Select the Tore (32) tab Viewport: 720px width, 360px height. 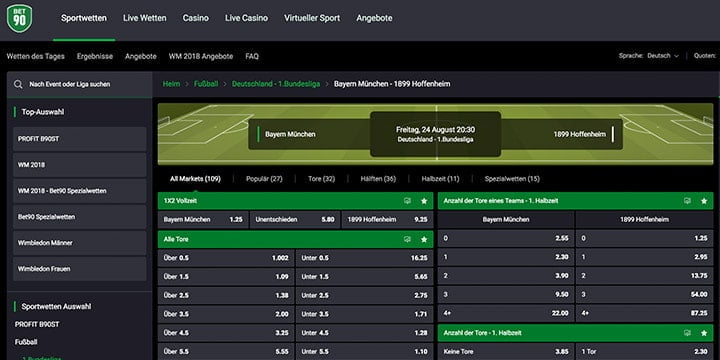click(321, 179)
